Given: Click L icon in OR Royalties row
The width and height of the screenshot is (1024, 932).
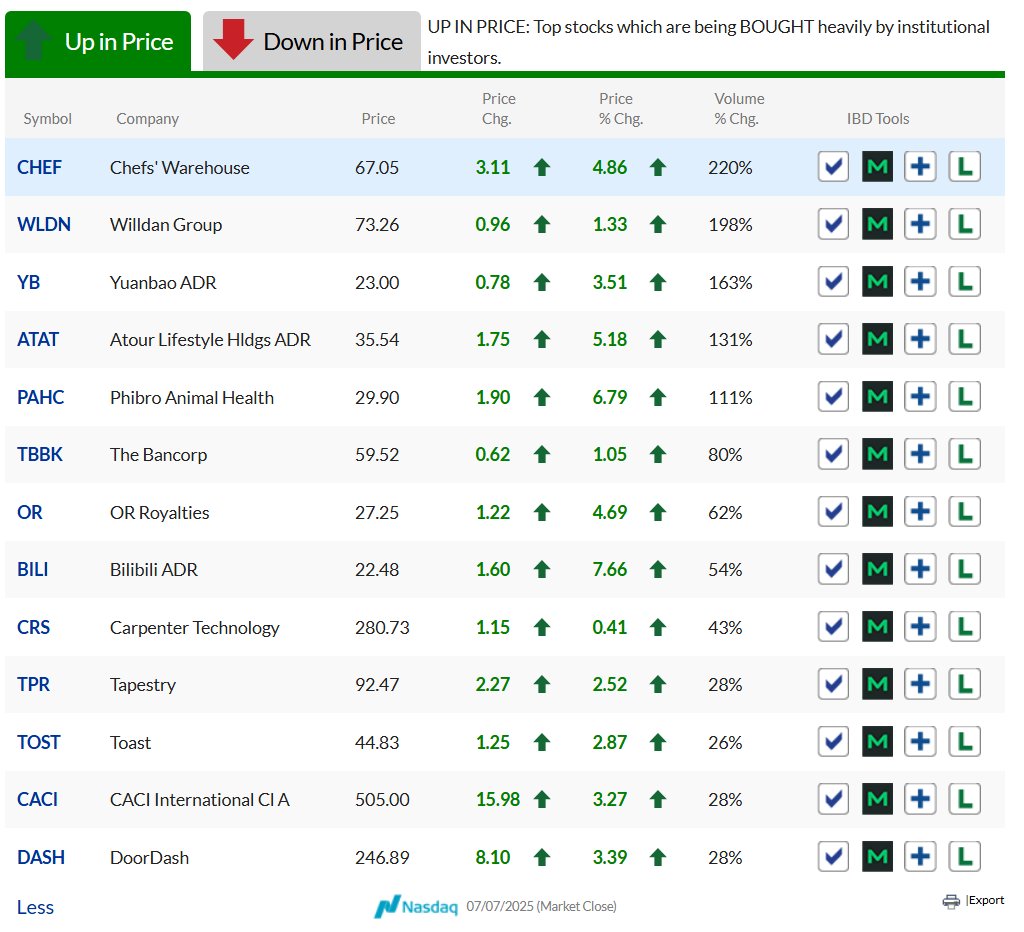Looking at the screenshot, I should pyautogui.click(x=964, y=512).
